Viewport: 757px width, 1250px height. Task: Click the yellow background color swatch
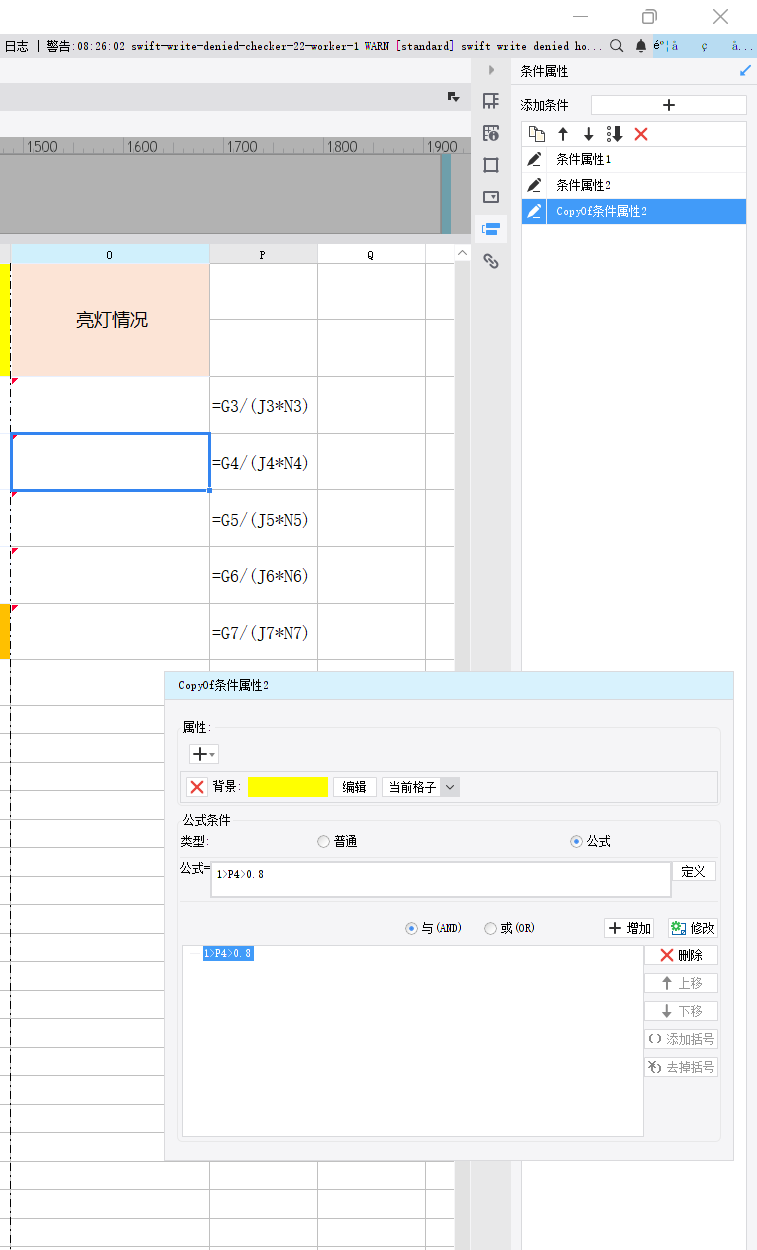pos(288,787)
